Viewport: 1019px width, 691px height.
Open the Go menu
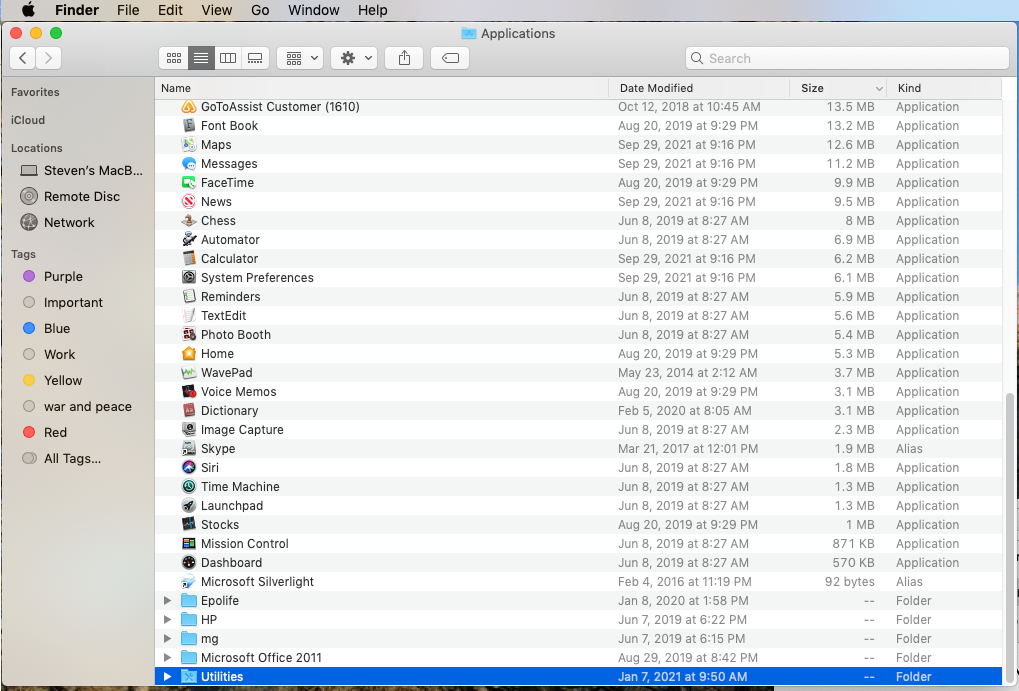tap(260, 10)
